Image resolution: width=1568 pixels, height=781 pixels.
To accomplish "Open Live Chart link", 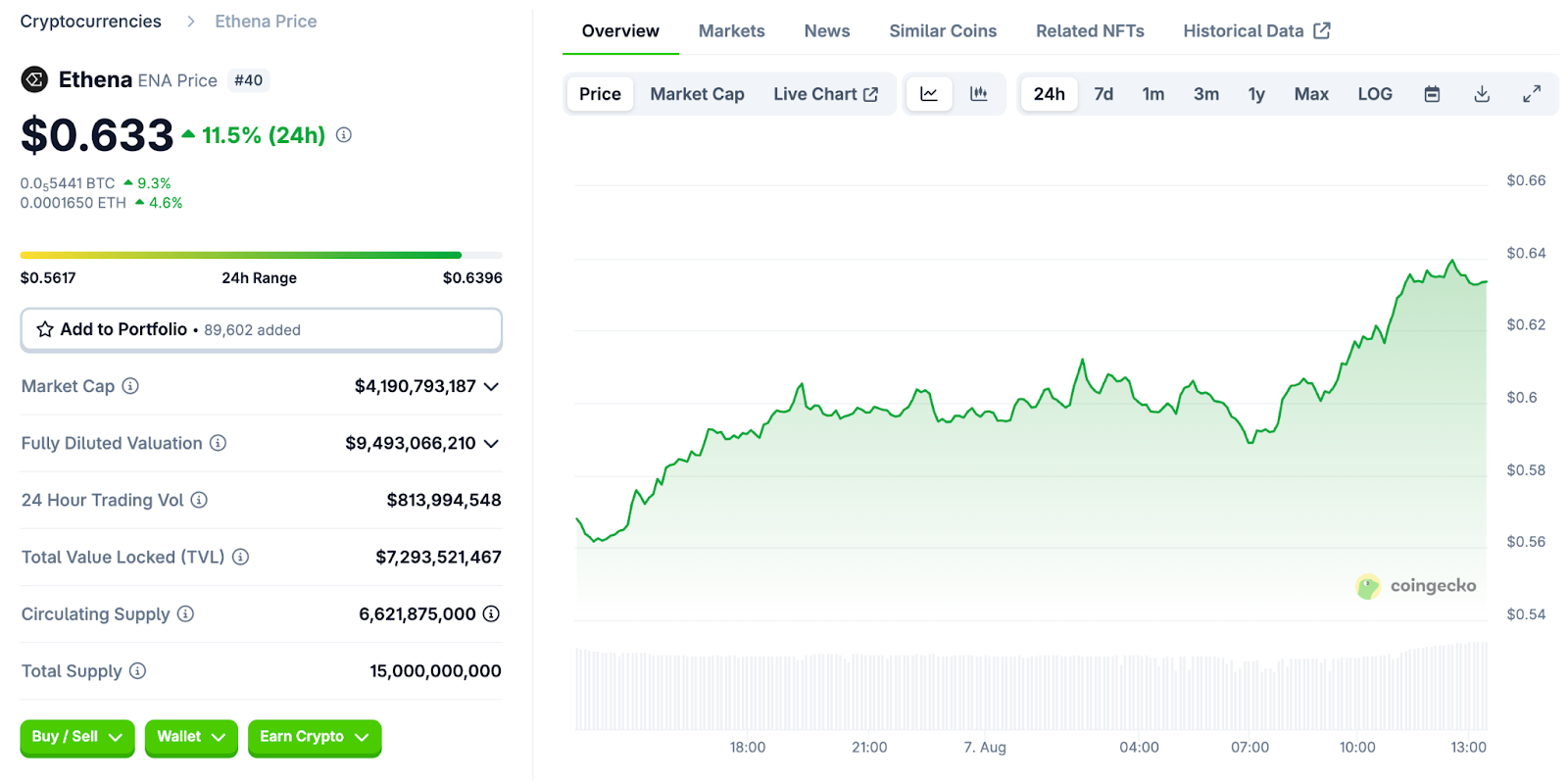I will 825,94.
